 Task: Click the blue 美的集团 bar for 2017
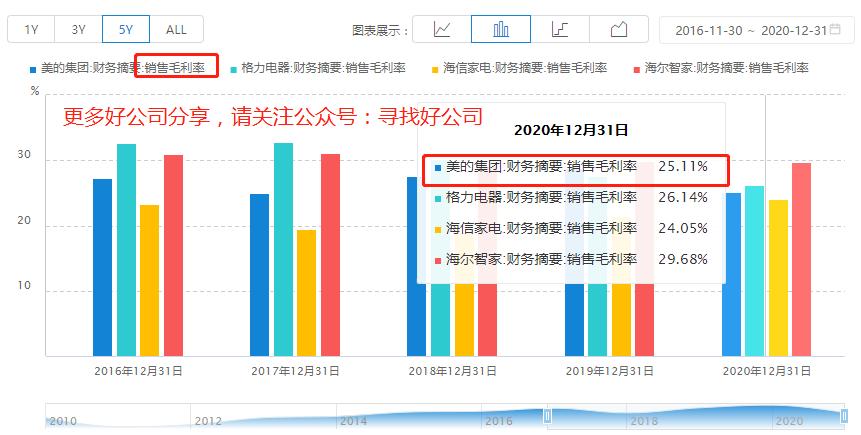[260, 275]
